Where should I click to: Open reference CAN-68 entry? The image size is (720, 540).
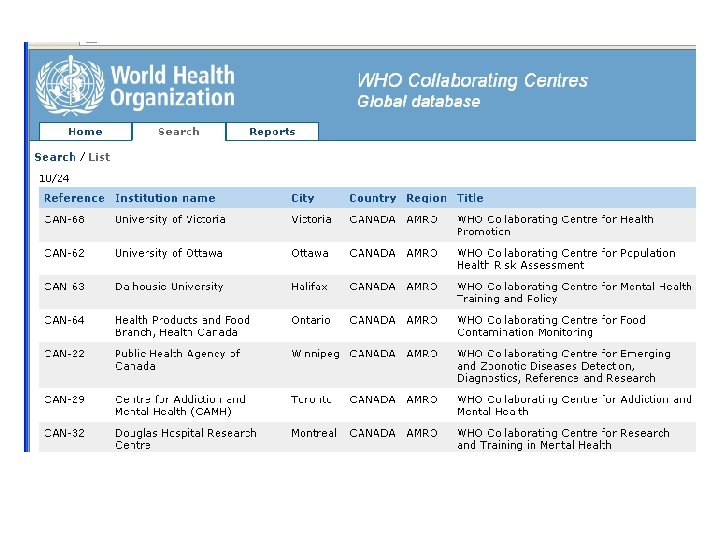tap(64, 219)
